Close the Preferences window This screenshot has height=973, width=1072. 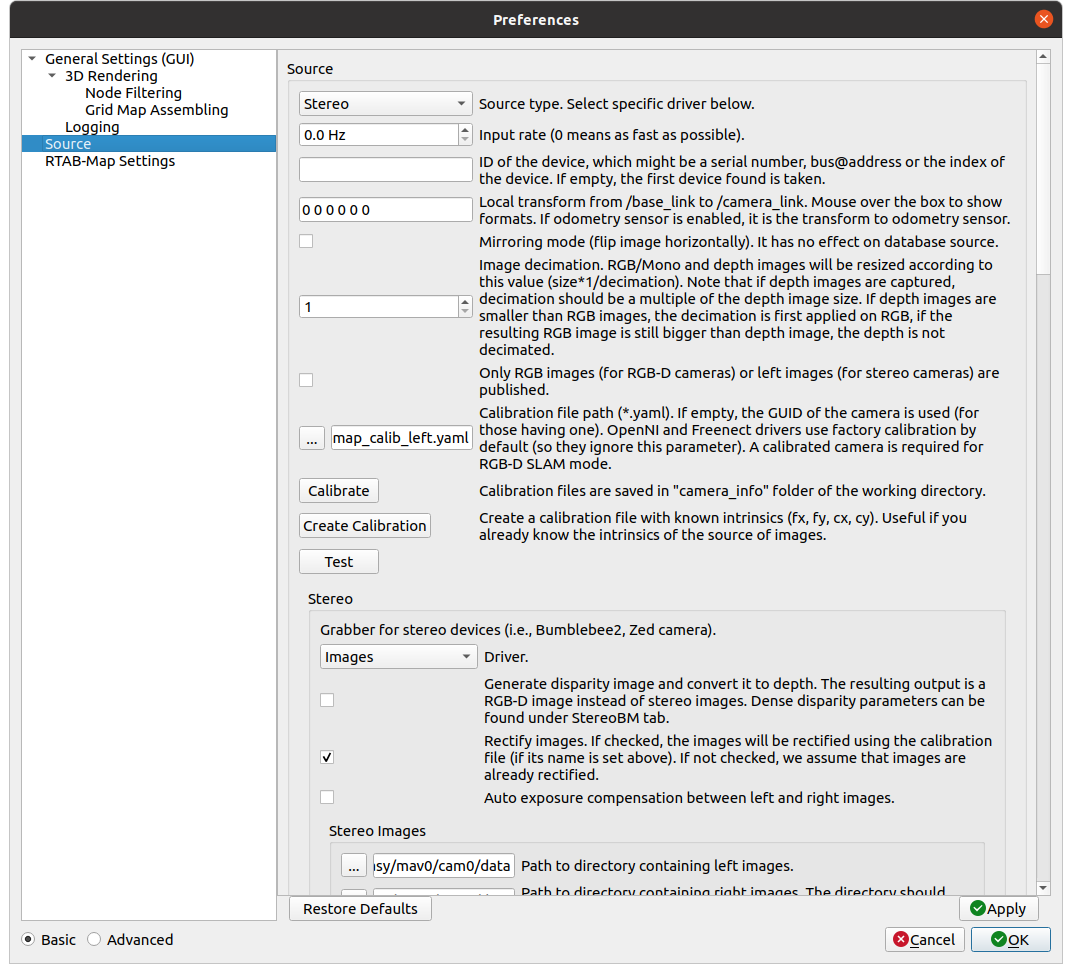[x=1043, y=19]
